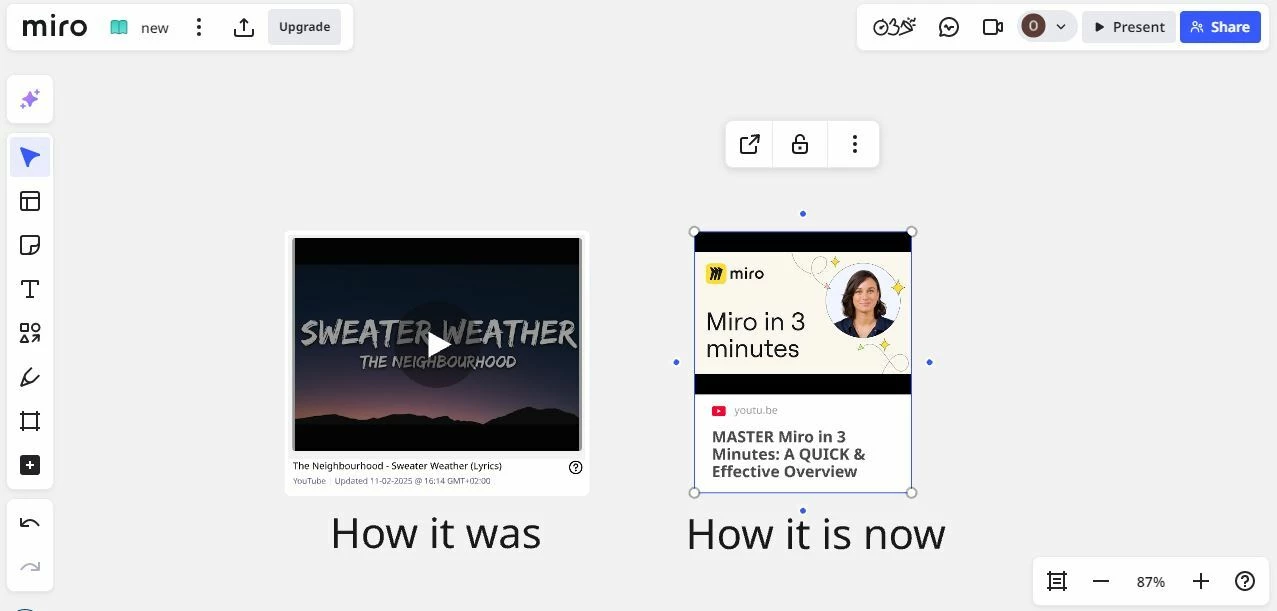
Task: Click the board name 'new'
Action: click(x=155, y=28)
